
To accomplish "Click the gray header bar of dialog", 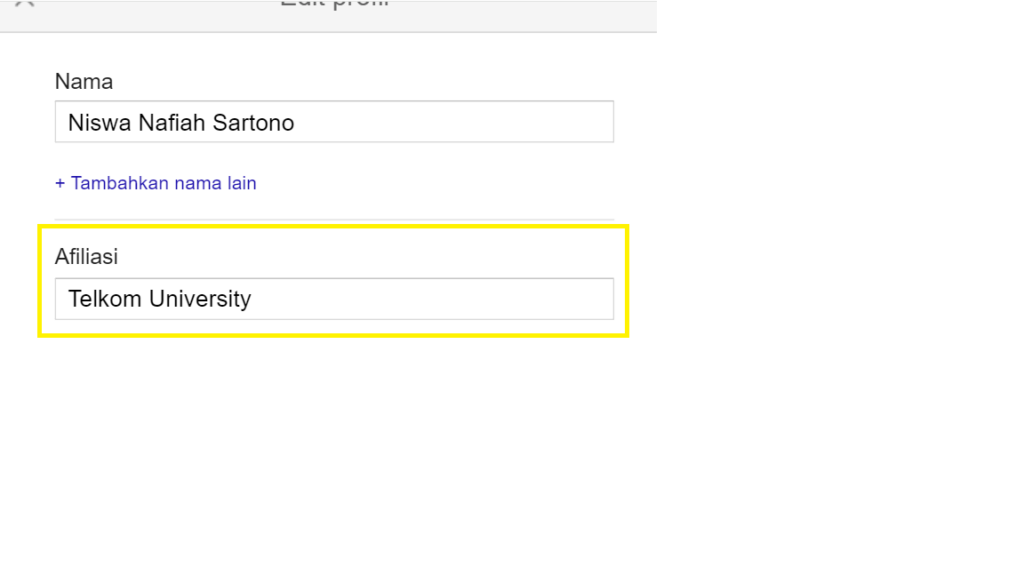I will pos(500,14).
